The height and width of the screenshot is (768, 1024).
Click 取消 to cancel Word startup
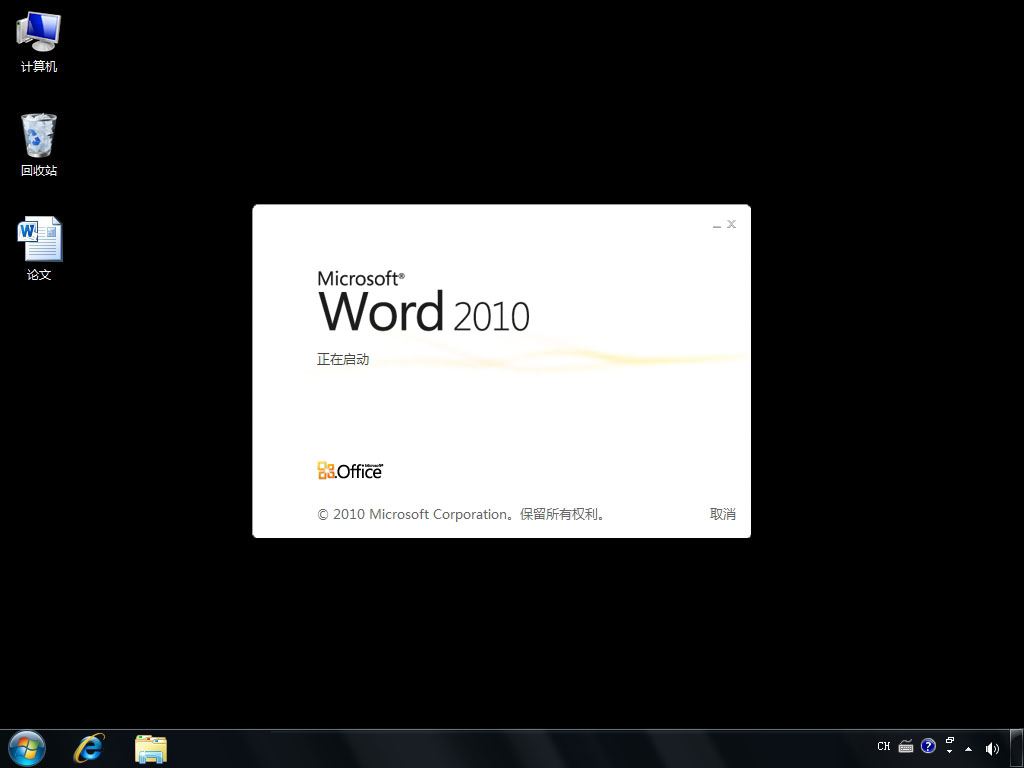722,514
